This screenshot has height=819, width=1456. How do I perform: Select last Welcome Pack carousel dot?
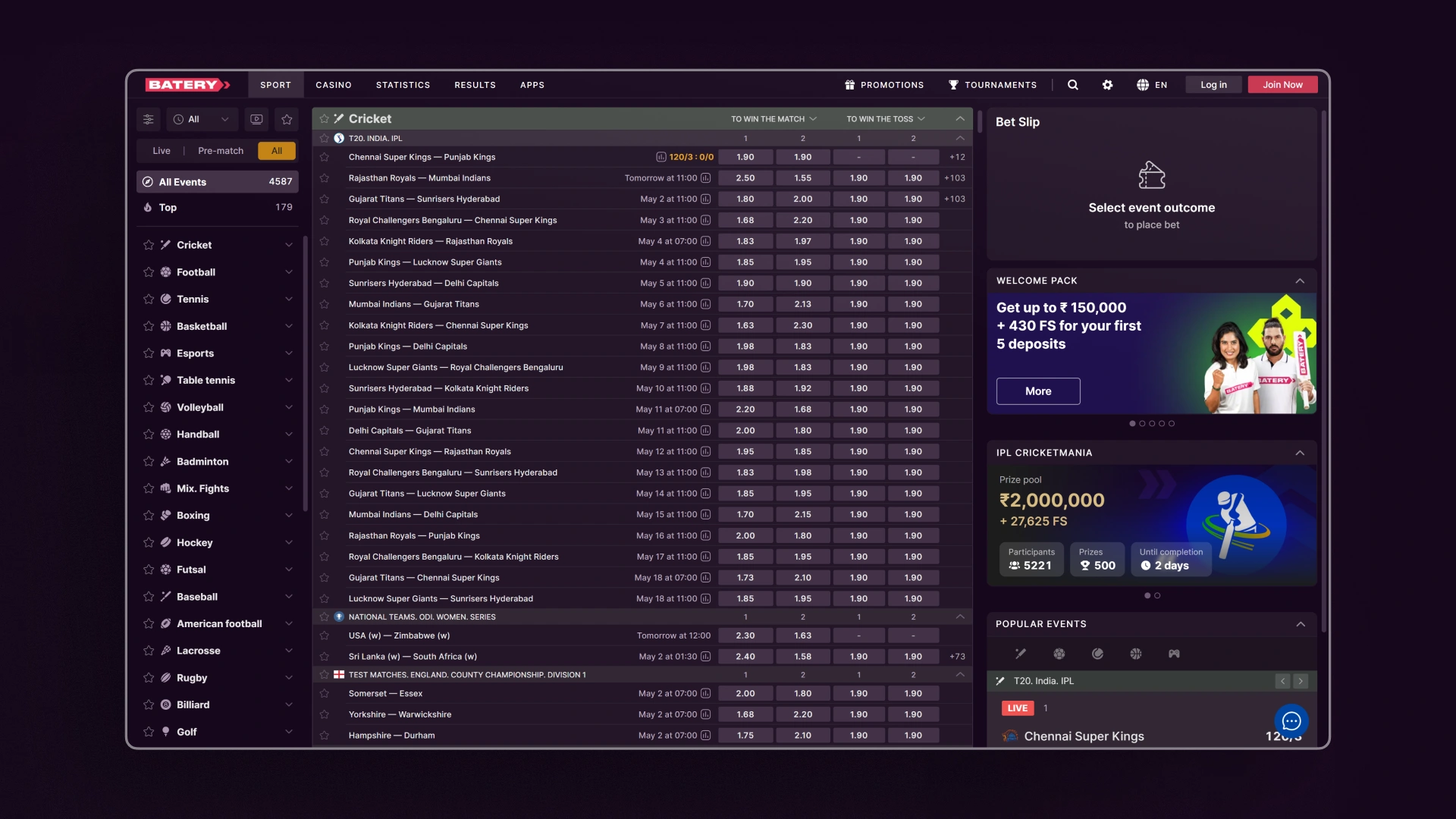click(x=1172, y=424)
